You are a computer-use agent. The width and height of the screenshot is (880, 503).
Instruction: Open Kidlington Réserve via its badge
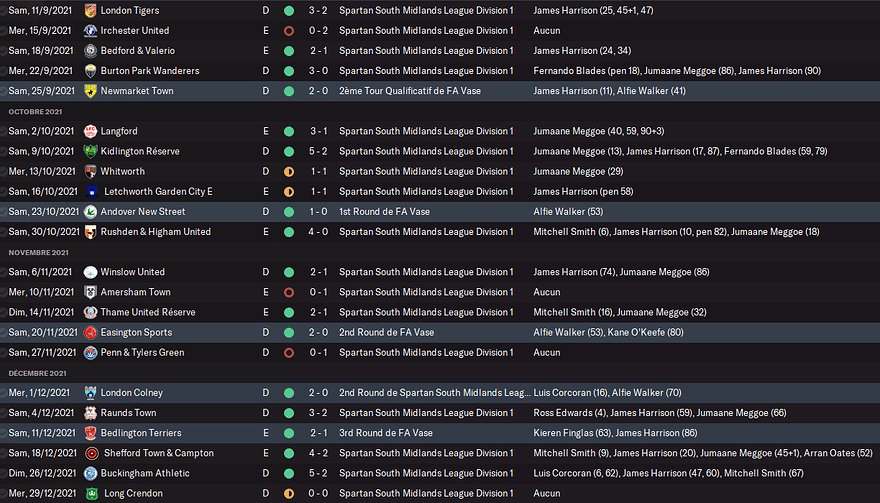click(x=91, y=151)
